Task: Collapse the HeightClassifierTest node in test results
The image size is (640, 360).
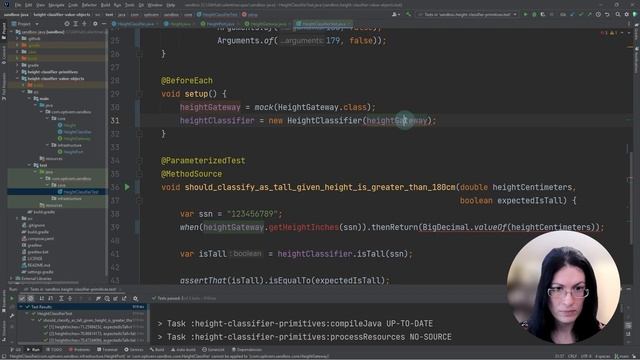Action: (x=27, y=313)
